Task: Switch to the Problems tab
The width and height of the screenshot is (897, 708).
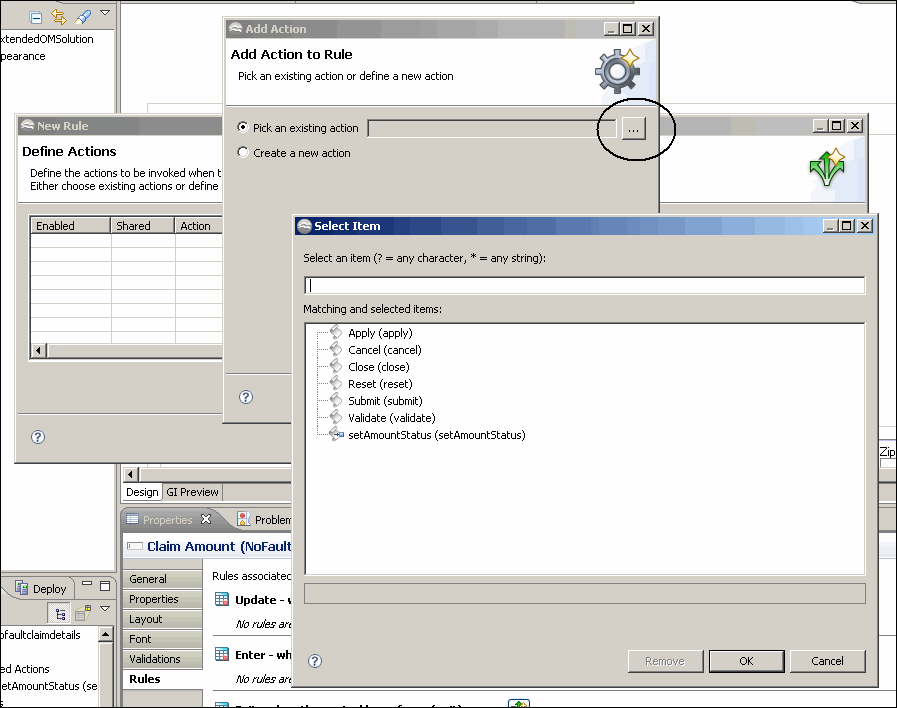Action: (x=272, y=520)
